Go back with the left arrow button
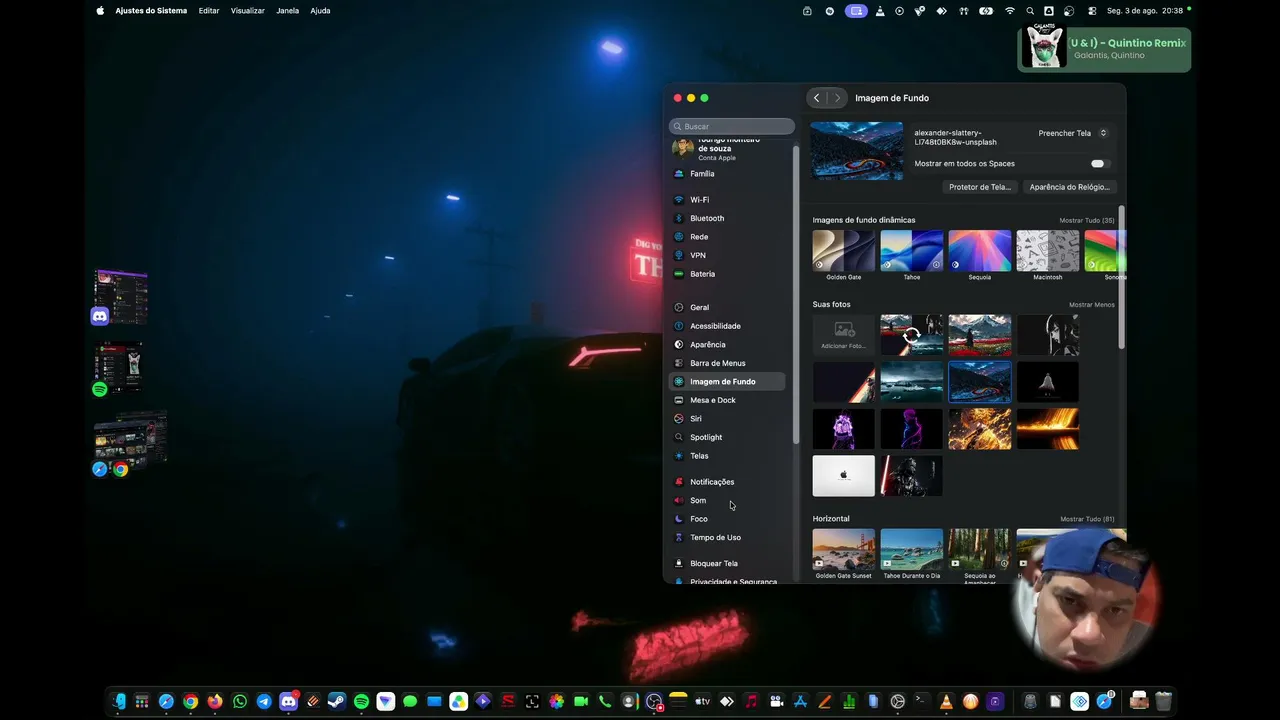1280x720 pixels. click(x=817, y=98)
